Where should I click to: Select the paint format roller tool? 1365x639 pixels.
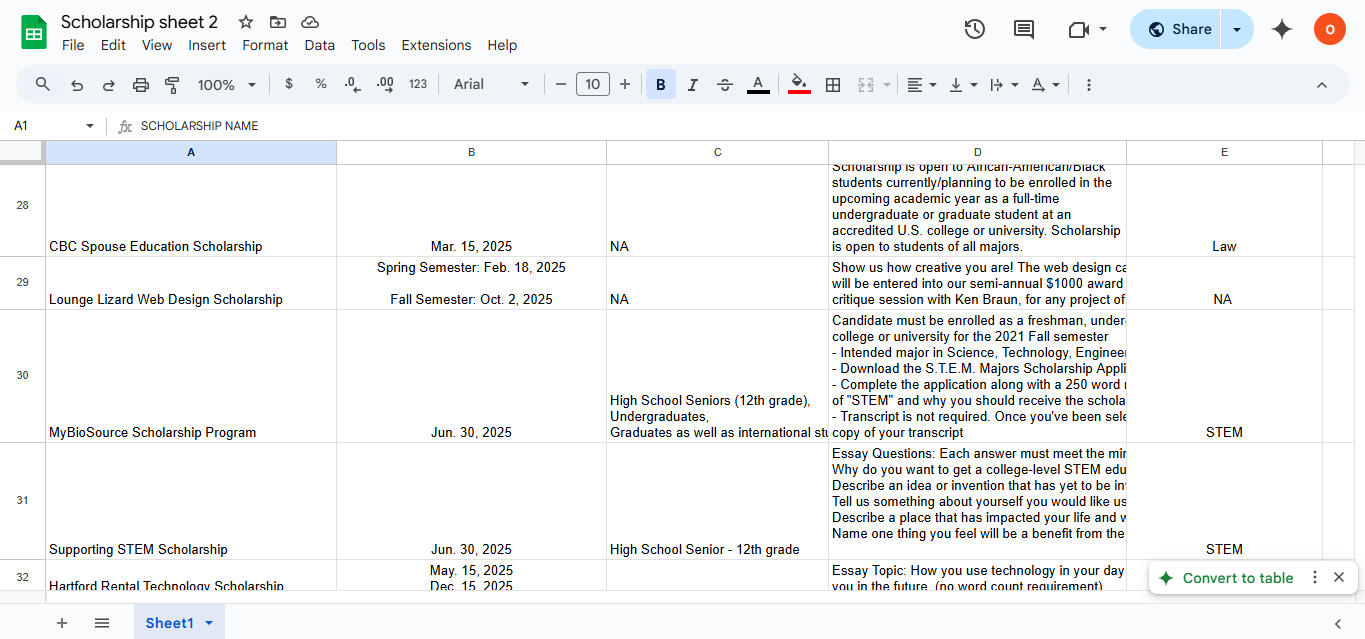tap(172, 85)
